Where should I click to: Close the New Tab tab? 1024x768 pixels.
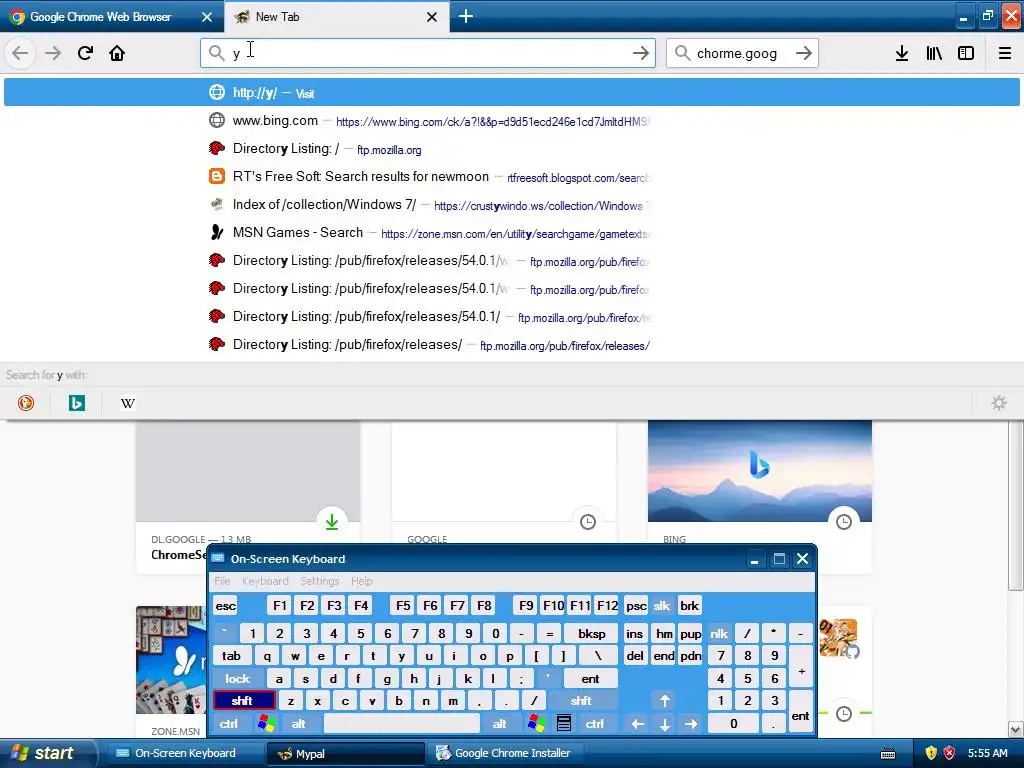pyautogui.click(x=432, y=17)
